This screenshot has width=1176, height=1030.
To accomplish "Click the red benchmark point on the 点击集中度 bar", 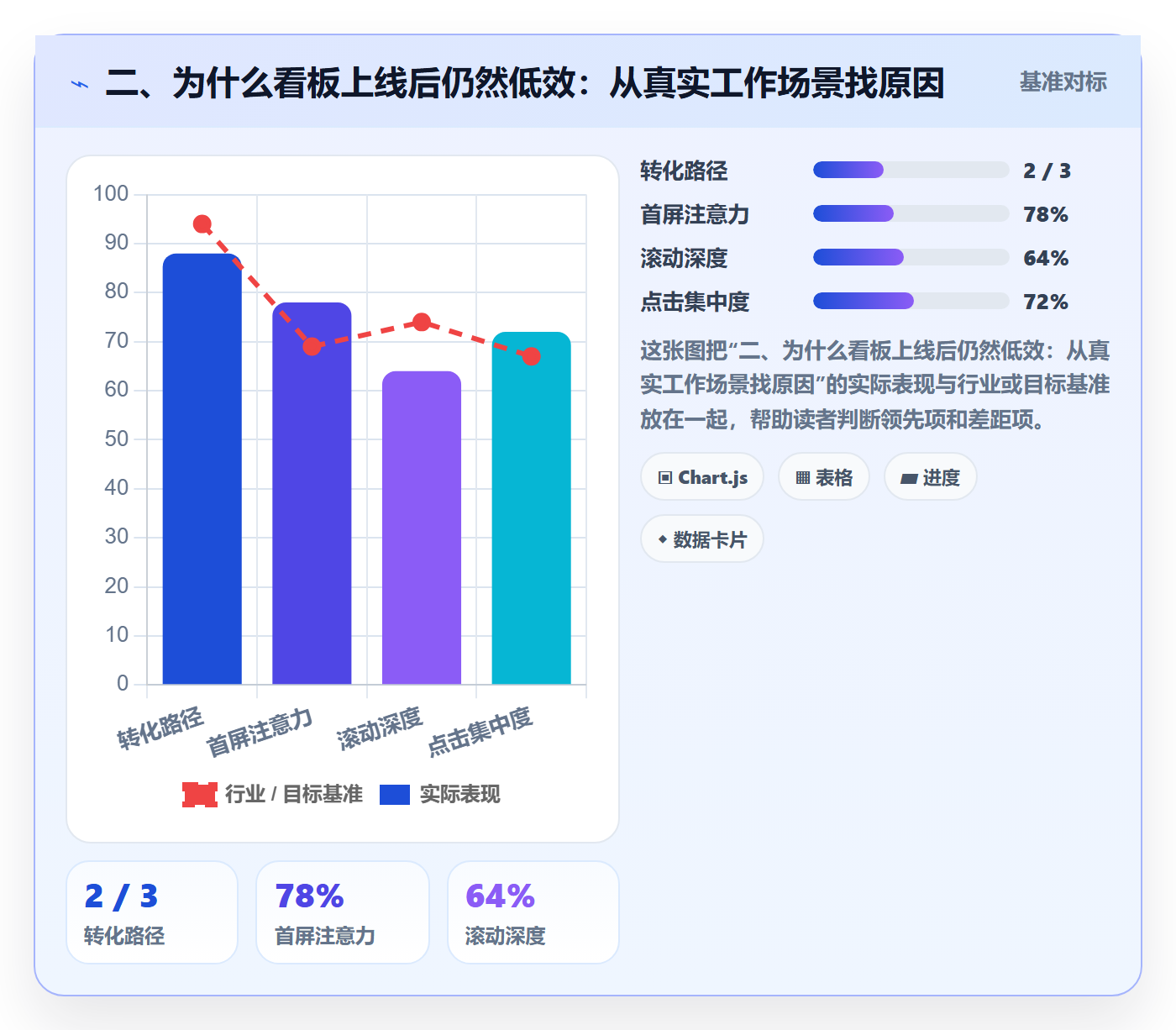I will (x=531, y=356).
